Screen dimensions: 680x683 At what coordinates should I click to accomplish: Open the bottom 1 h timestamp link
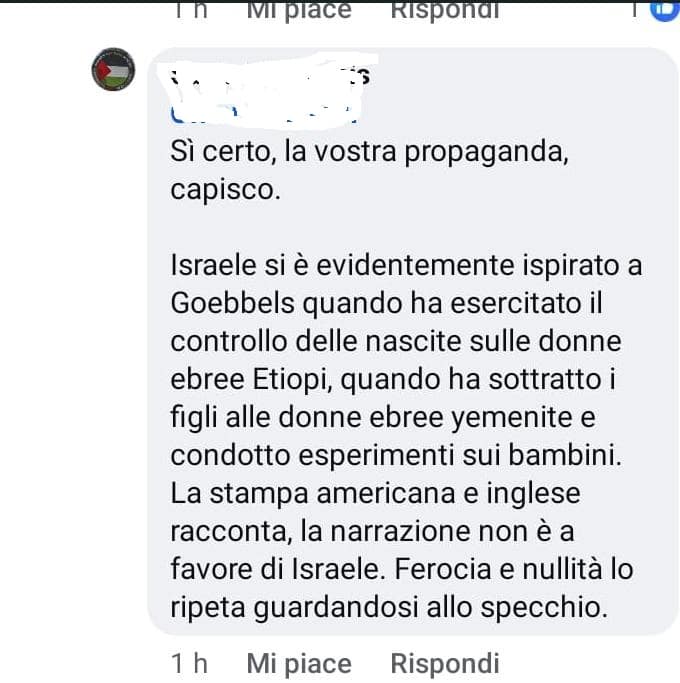[189, 664]
